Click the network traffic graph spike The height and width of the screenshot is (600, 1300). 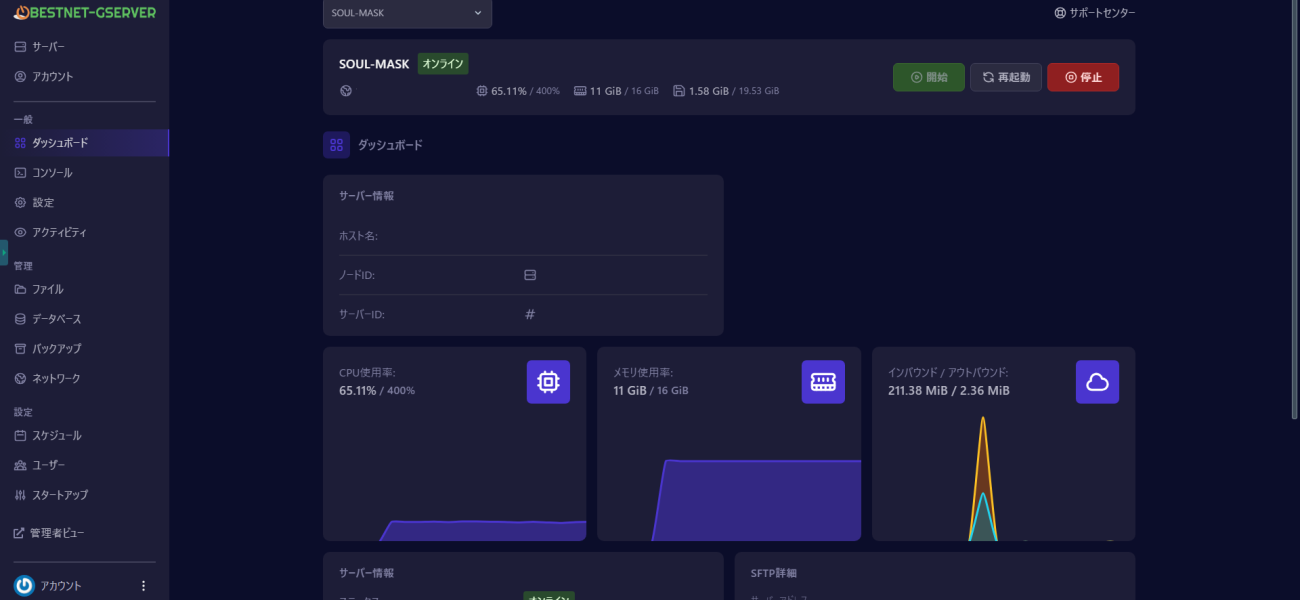(x=984, y=480)
